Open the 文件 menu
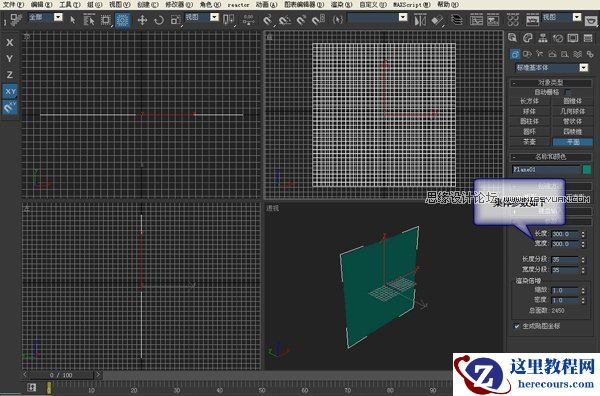Image resolution: width=600 pixels, height=396 pixels. point(13,5)
